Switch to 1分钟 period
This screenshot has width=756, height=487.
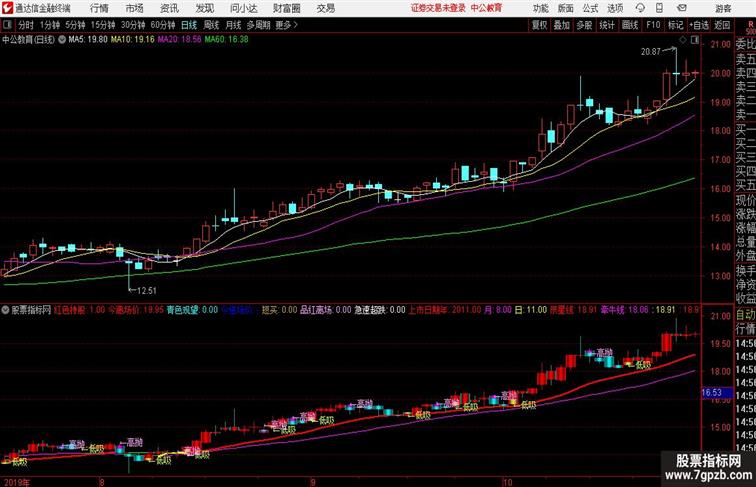tap(50, 25)
